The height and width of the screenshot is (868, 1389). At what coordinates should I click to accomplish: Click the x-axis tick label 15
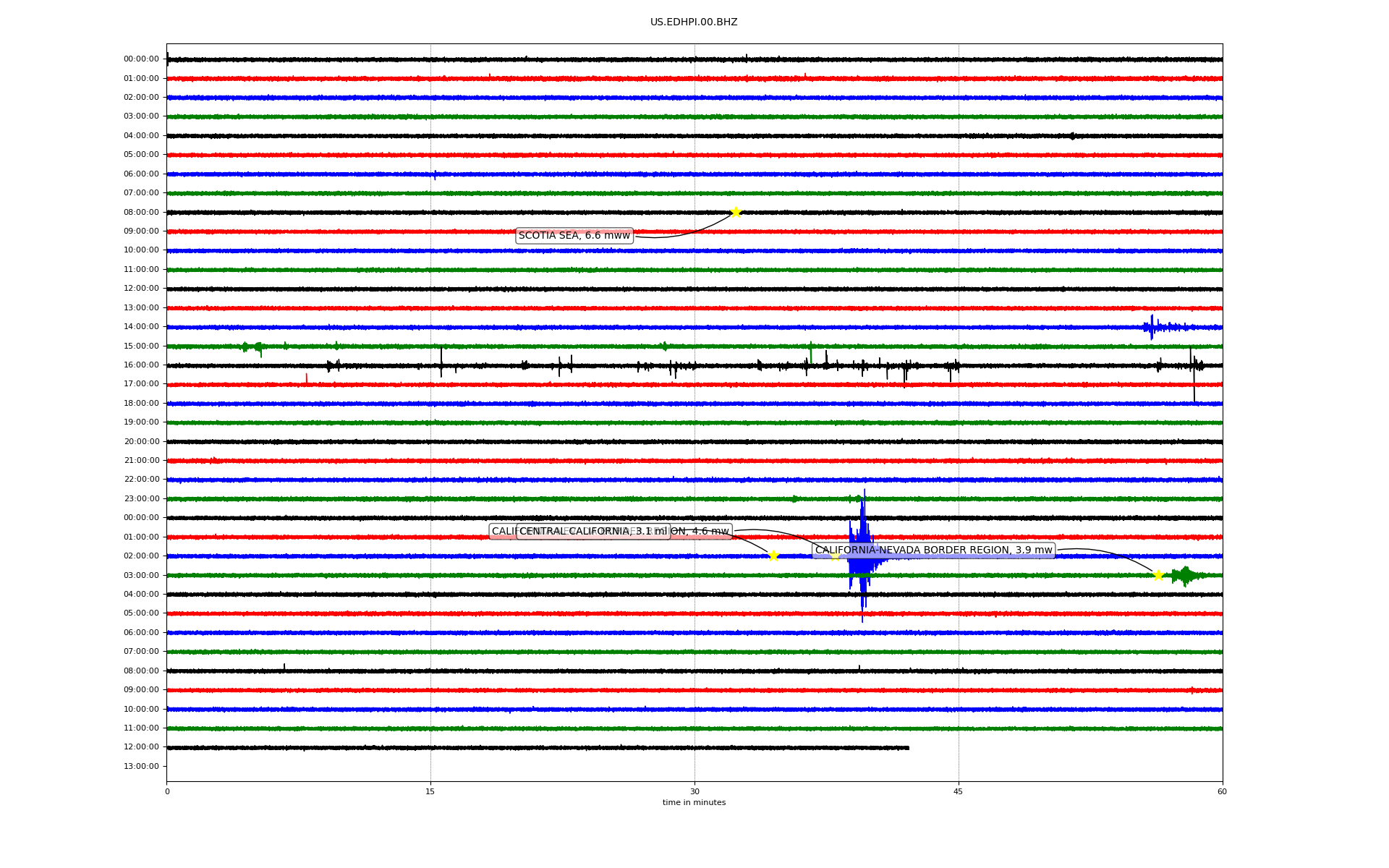click(430, 791)
